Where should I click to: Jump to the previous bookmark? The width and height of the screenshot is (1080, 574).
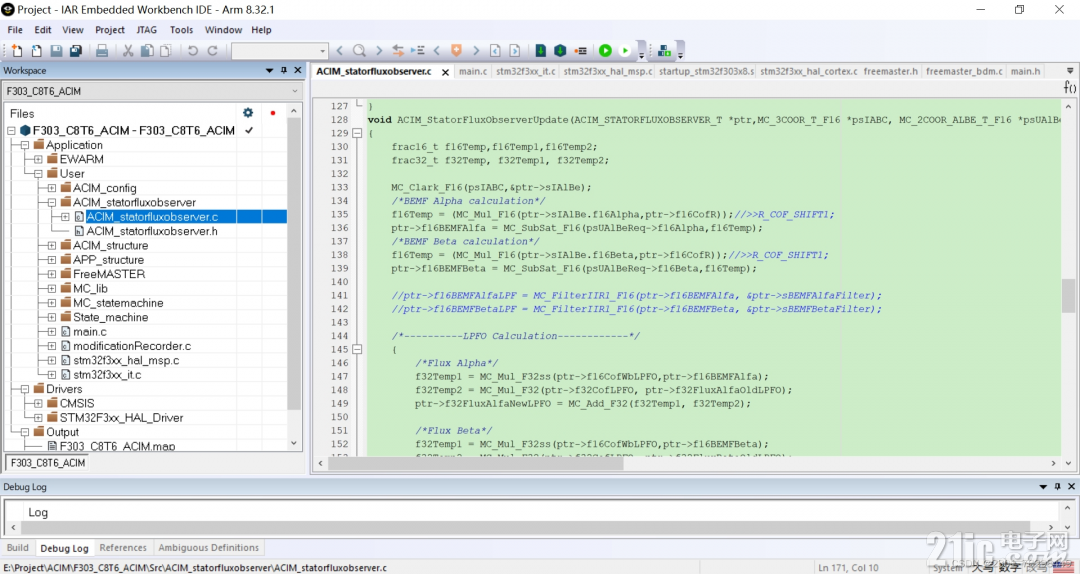[x=437, y=50]
